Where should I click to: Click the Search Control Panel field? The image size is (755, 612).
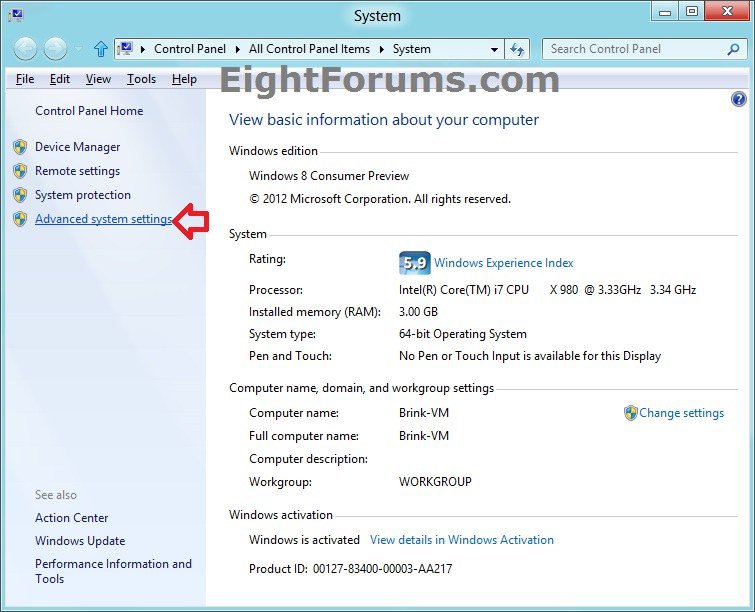pos(634,48)
